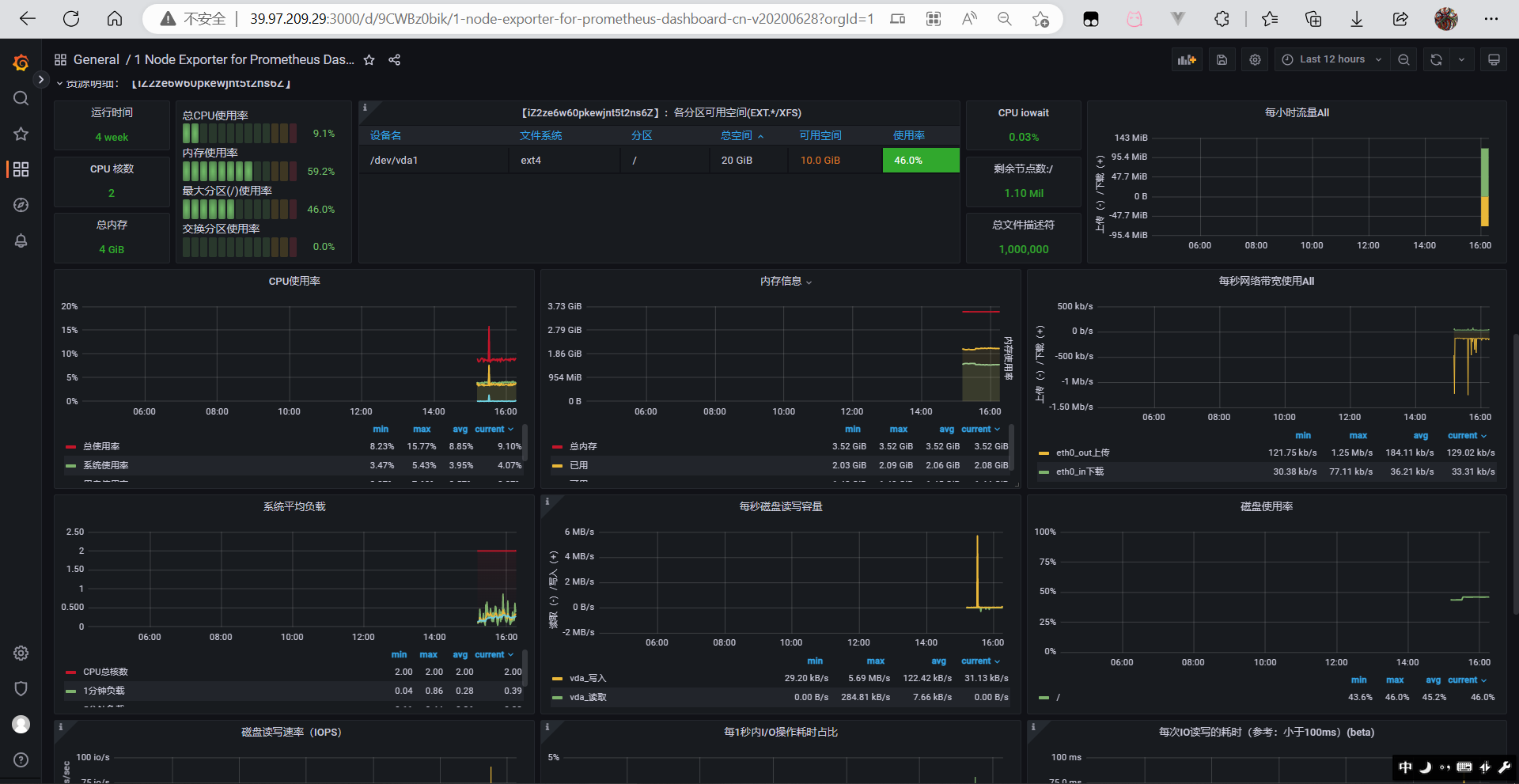Toggle 系统使用率 series in CPU legend
The height and width of the screenshot is (784, 1519).
tap(106, 466)
